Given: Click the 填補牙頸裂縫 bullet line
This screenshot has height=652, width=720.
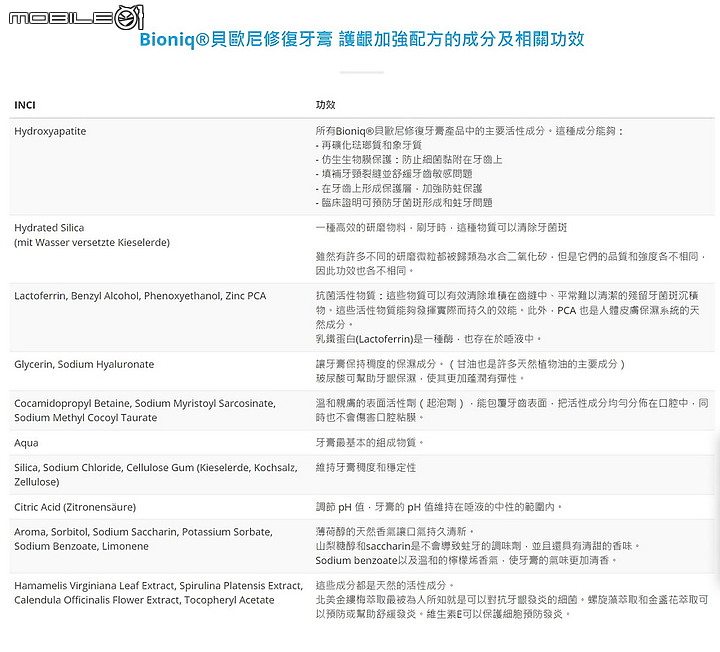Looking at the screenshot, I should coord(394,174).
